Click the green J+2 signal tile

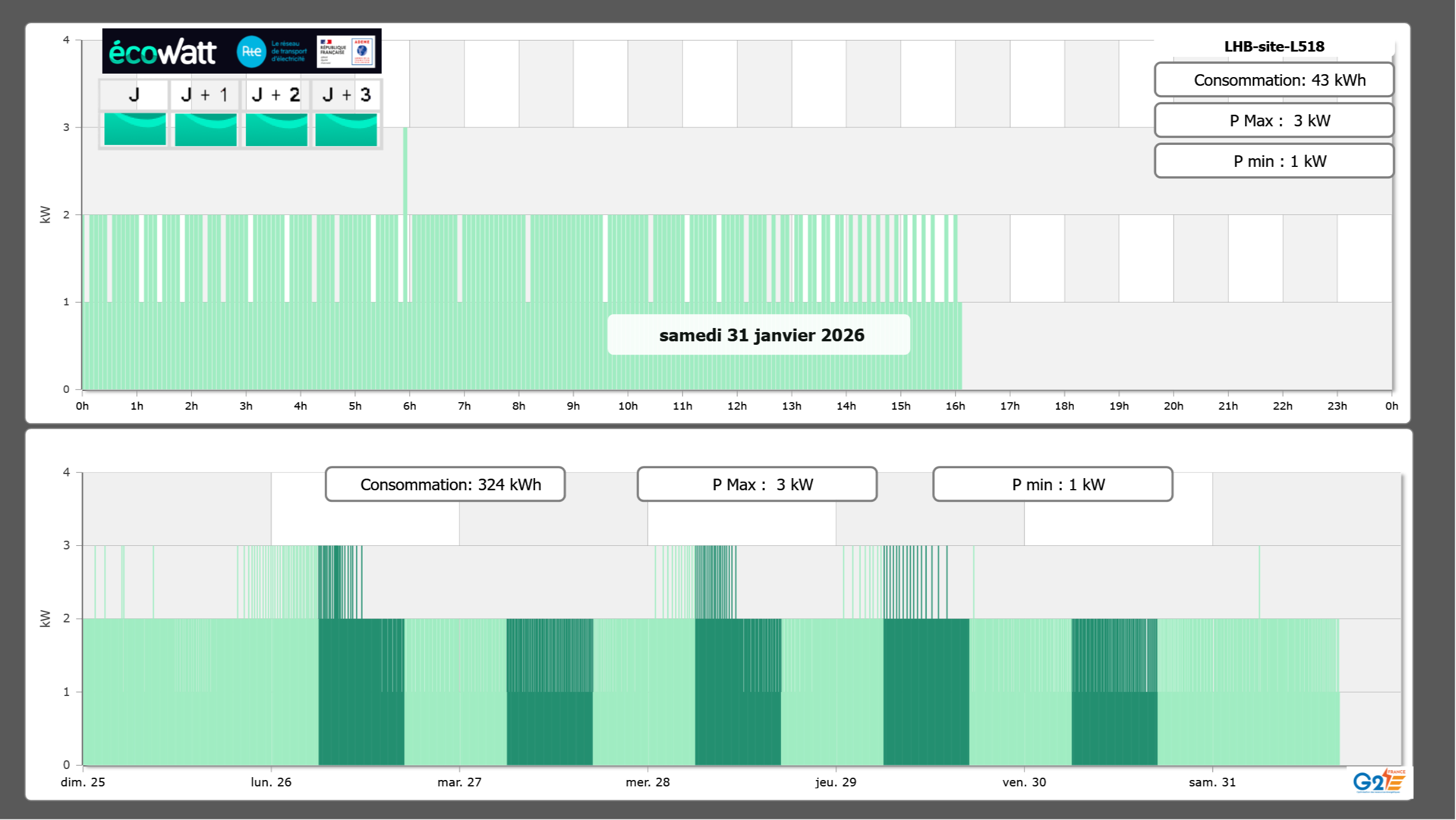coord(276,129)
